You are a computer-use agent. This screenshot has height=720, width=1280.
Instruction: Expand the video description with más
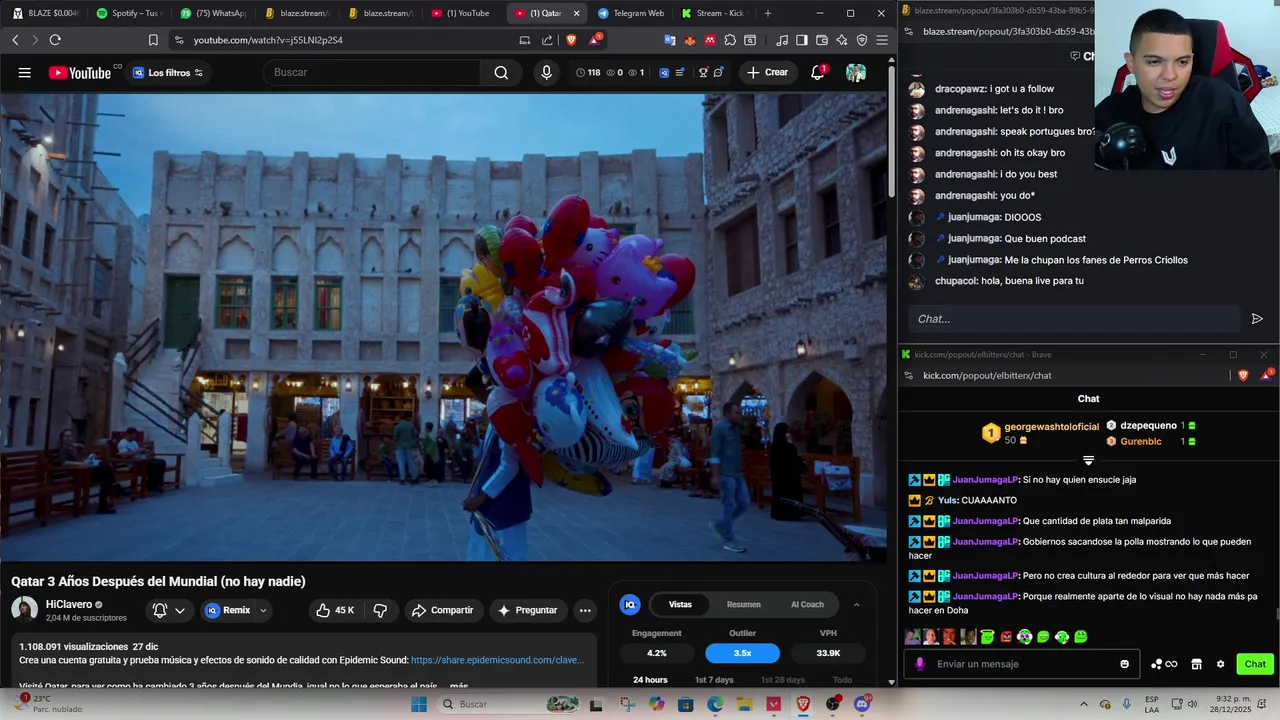coord(459,686)
